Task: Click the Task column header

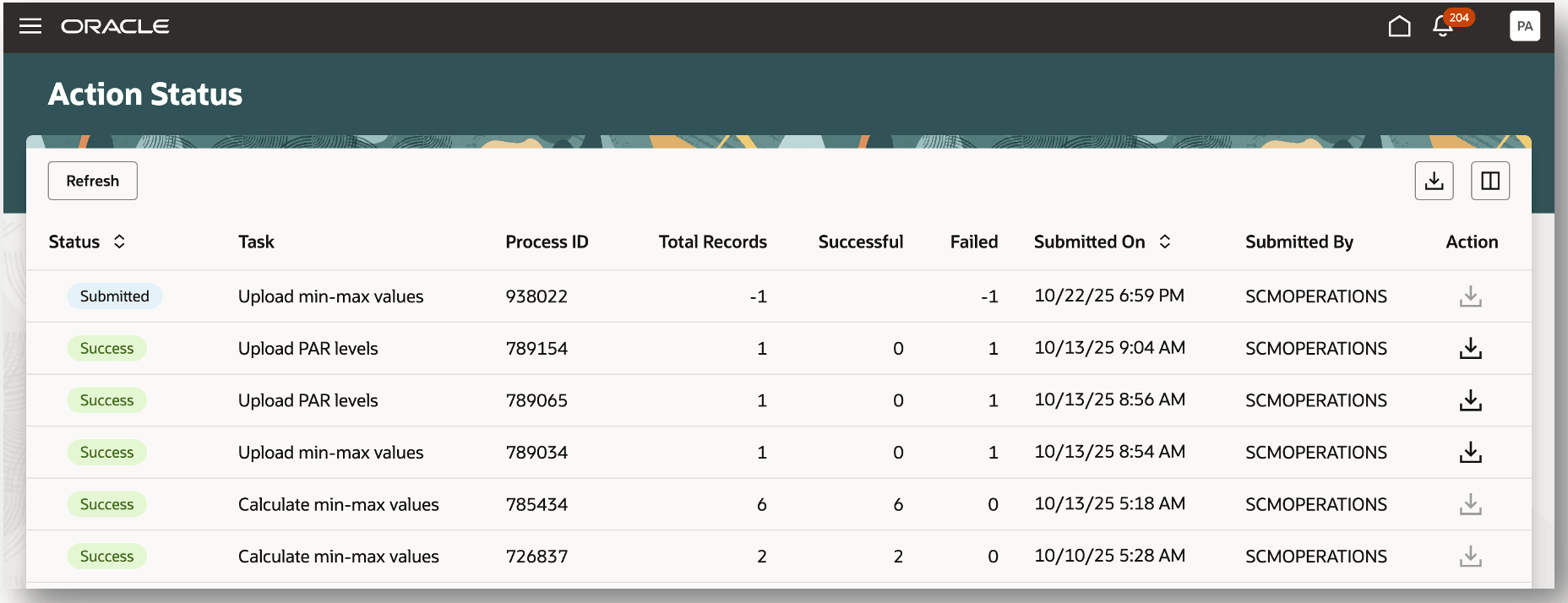Action: click(x=256, y=242)
